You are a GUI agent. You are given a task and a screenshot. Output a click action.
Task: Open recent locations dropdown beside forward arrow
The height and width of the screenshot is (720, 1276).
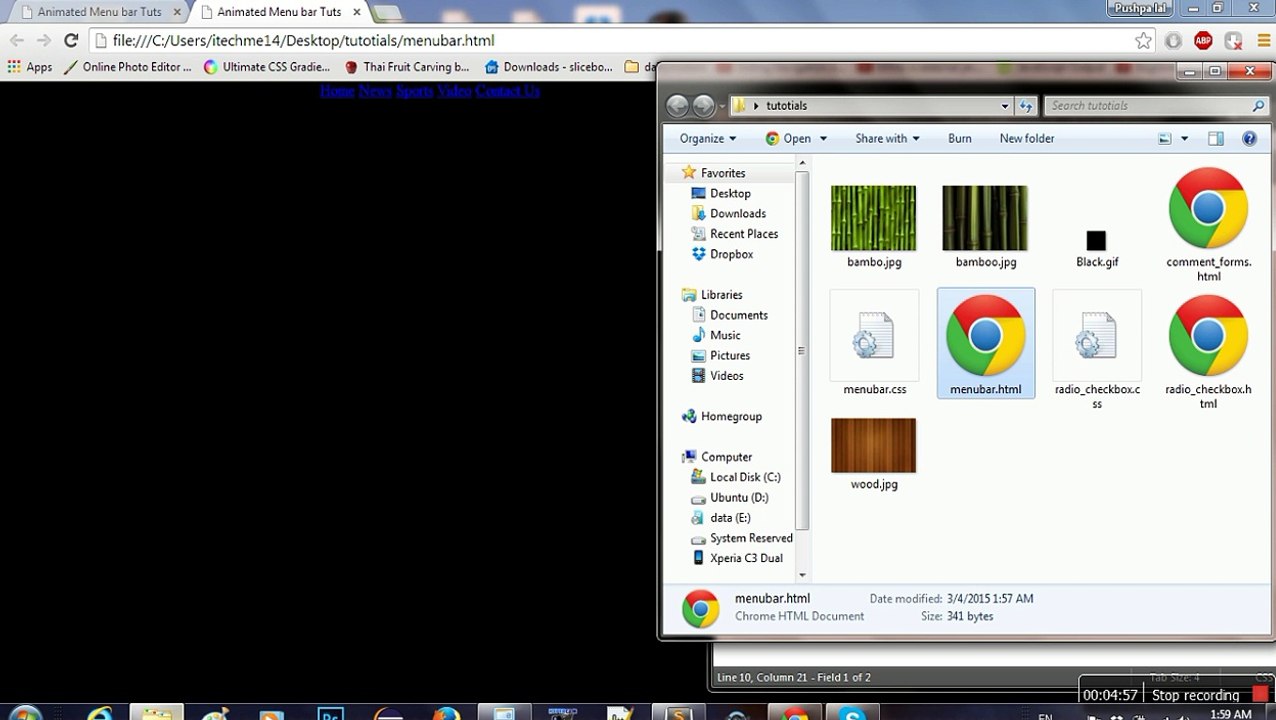(x=722, y=107)
